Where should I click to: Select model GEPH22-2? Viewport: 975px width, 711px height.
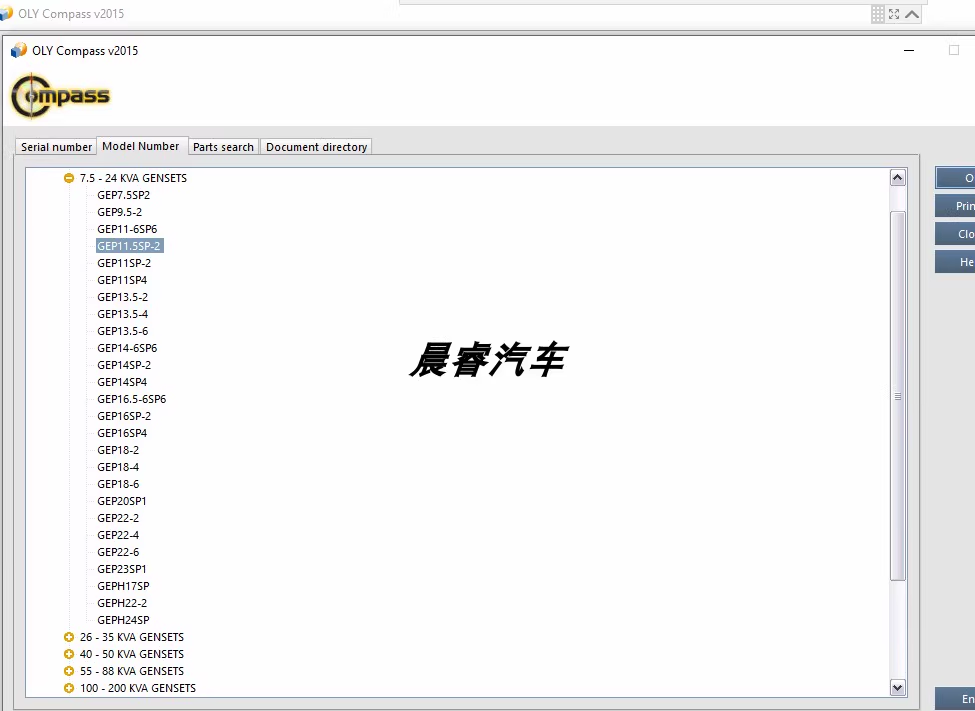(122, 603)
